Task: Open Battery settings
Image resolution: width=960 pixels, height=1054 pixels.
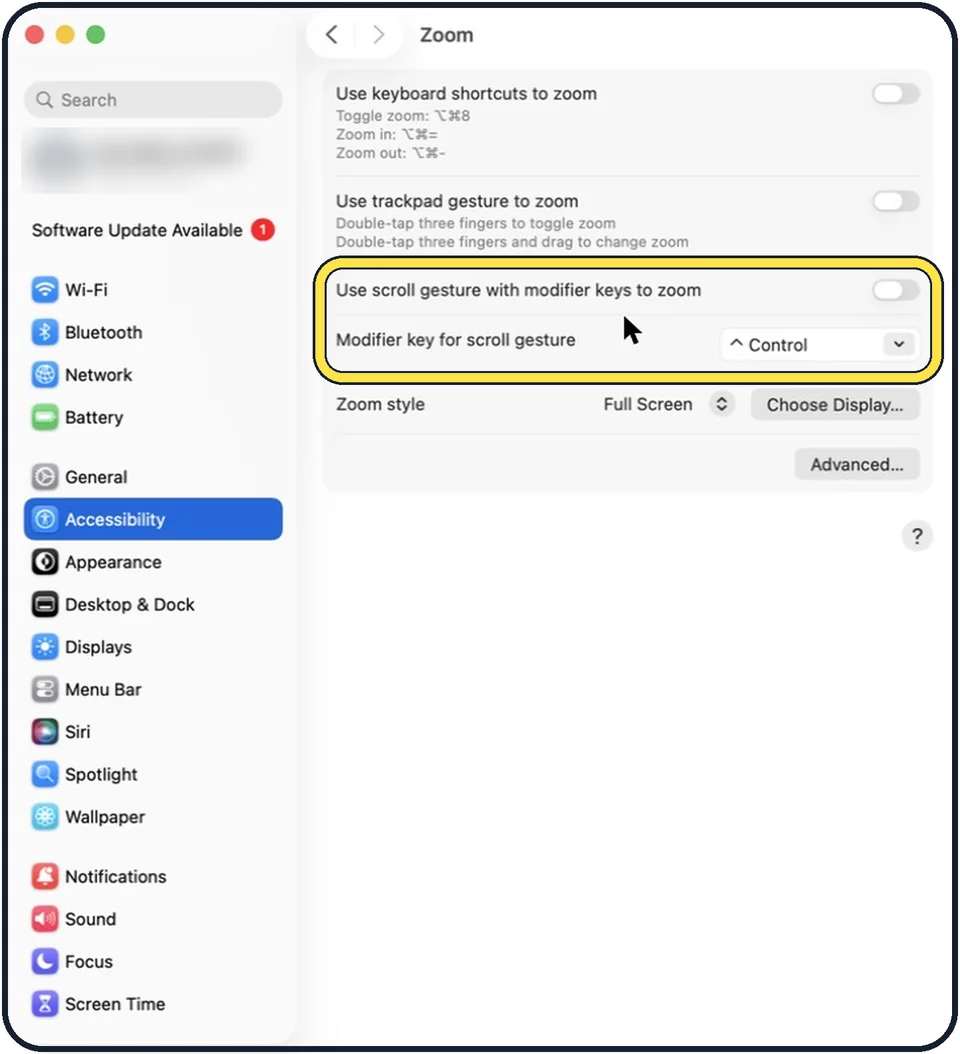Action: pos(153,417)
